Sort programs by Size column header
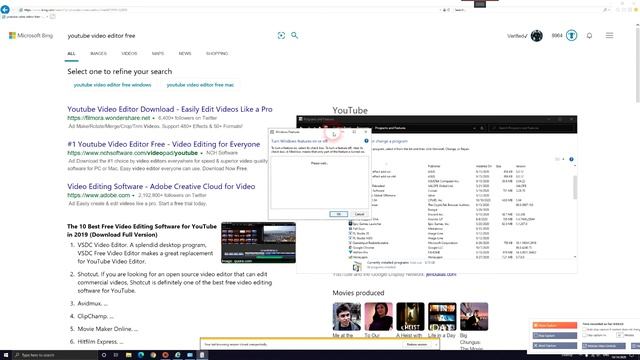The width and height of the screenshot is (640, 360). click(498, 166)
